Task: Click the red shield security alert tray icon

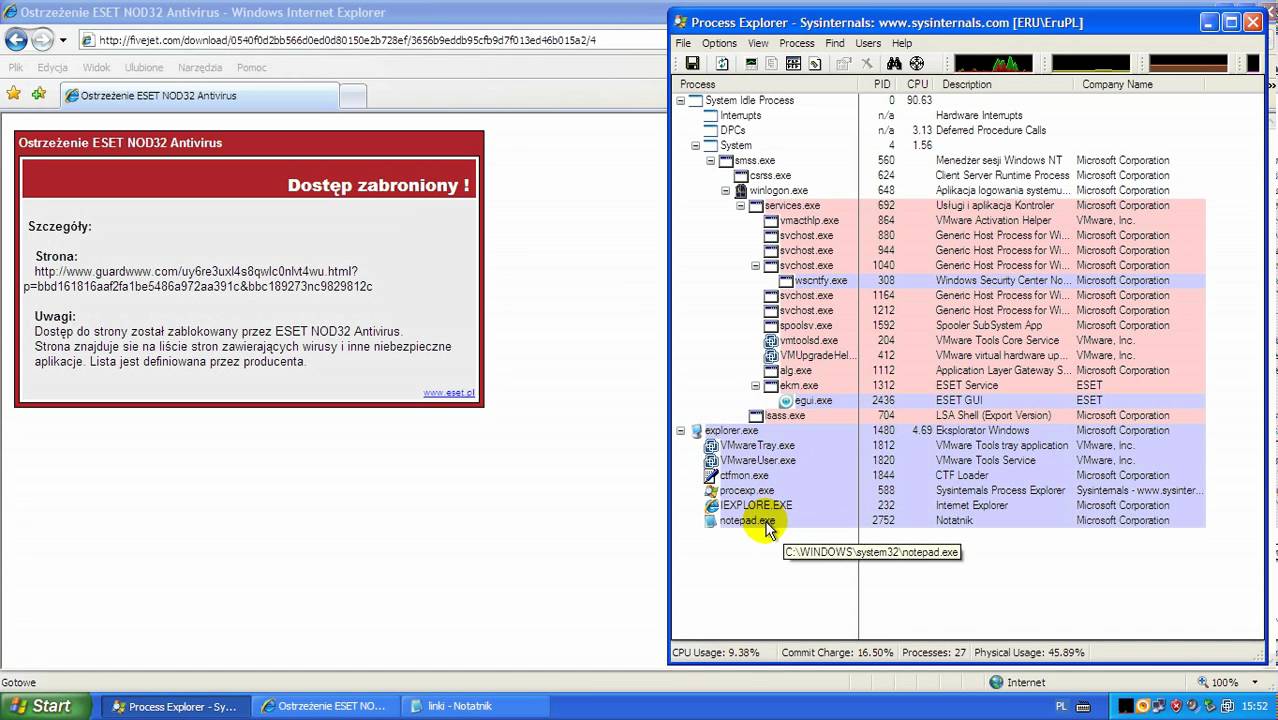Action: [x=1177, y=706]
